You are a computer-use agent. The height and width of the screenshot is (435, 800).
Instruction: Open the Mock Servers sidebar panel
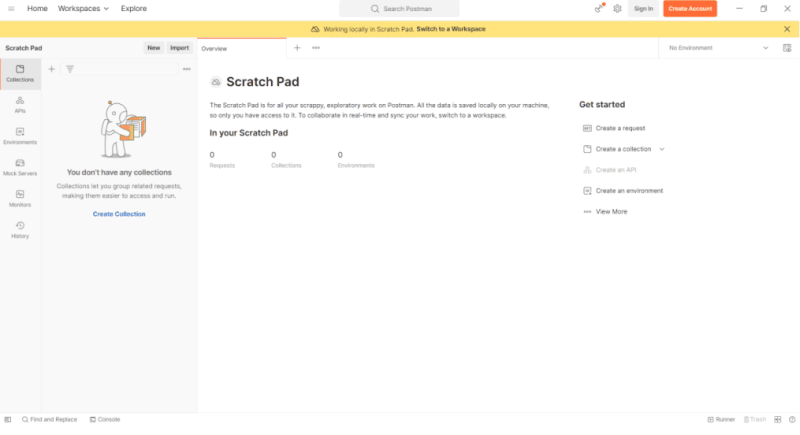tap(20, 167)
